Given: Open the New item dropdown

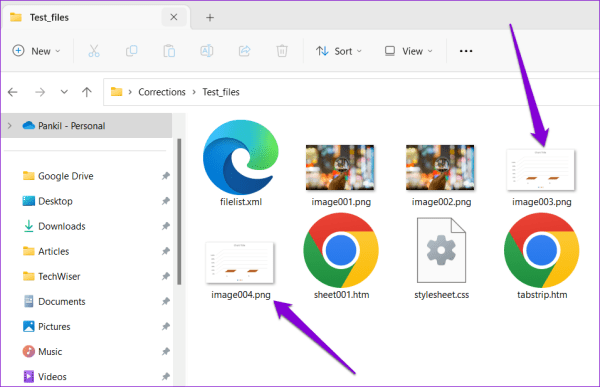Looking at the screenshot, I should [36, 51].
